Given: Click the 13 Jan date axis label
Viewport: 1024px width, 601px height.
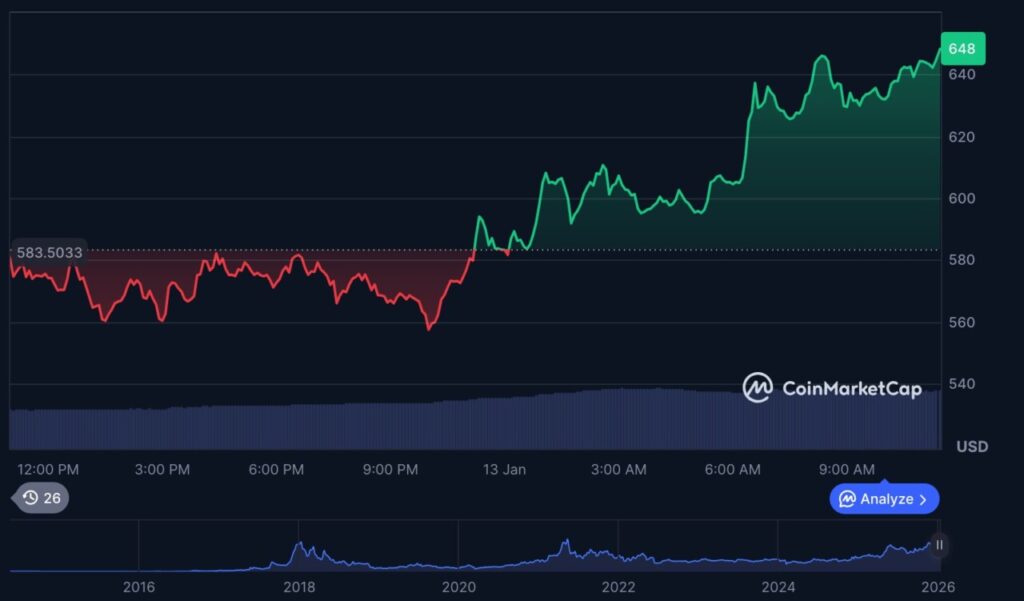Looking at the screenshot, I should (504, 469).
